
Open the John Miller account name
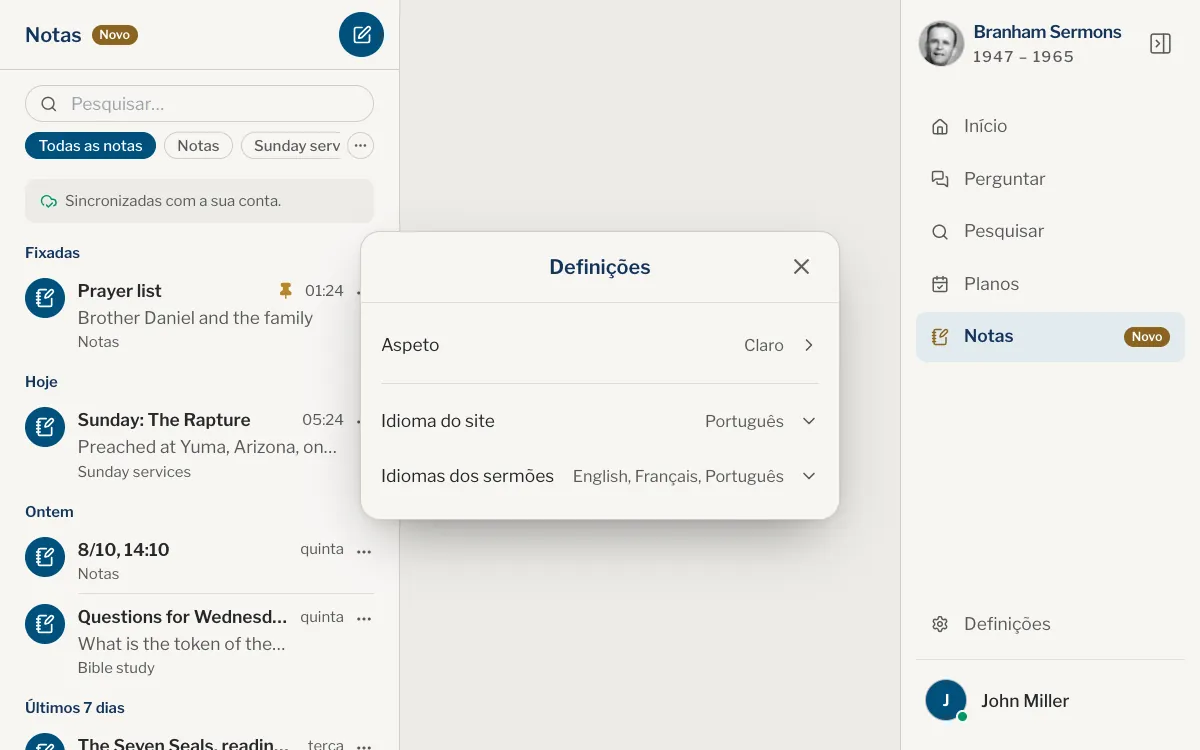pyautogui.click(x=1025, y=701)
